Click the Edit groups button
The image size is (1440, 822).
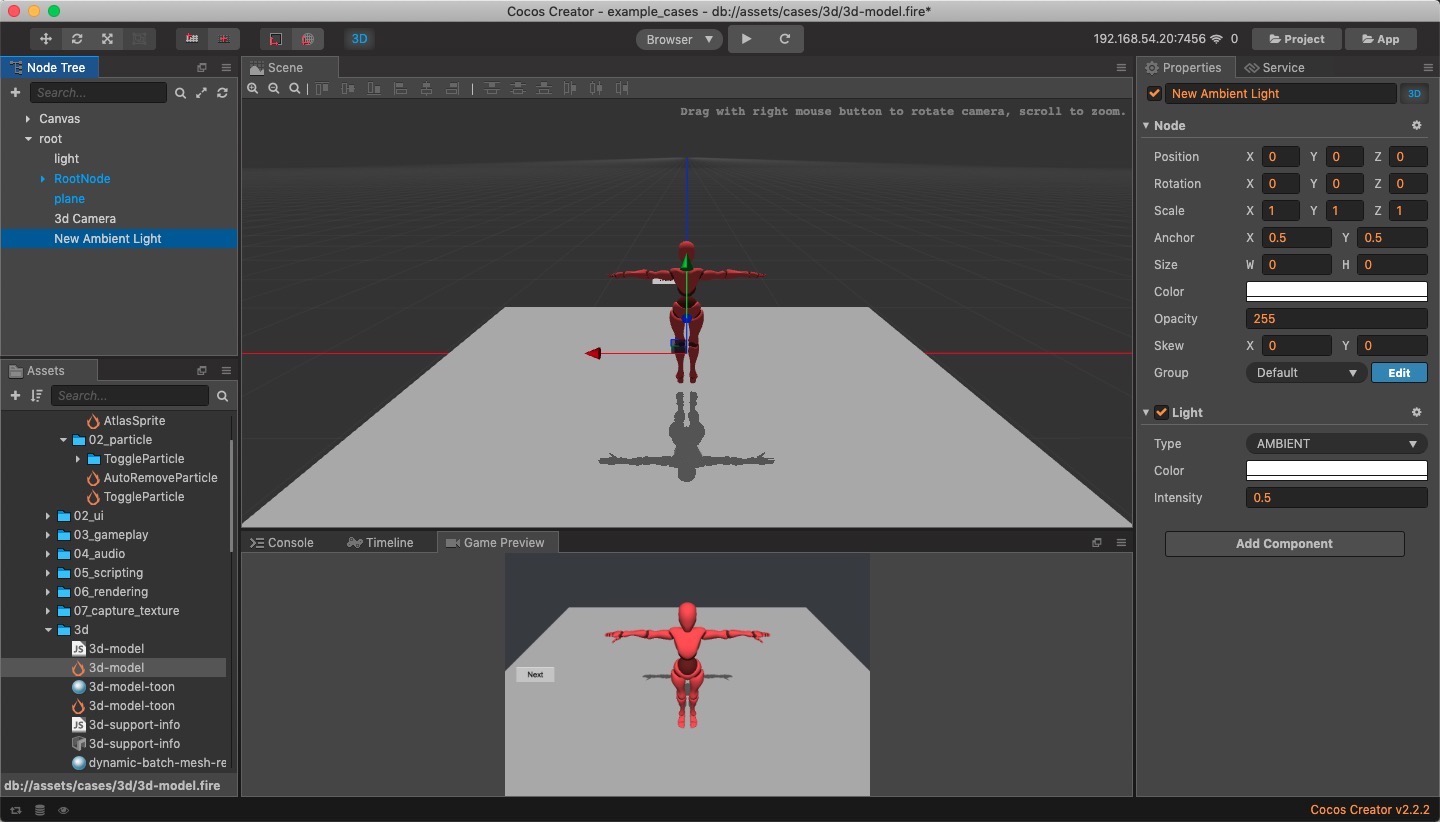pos(1399,372)
